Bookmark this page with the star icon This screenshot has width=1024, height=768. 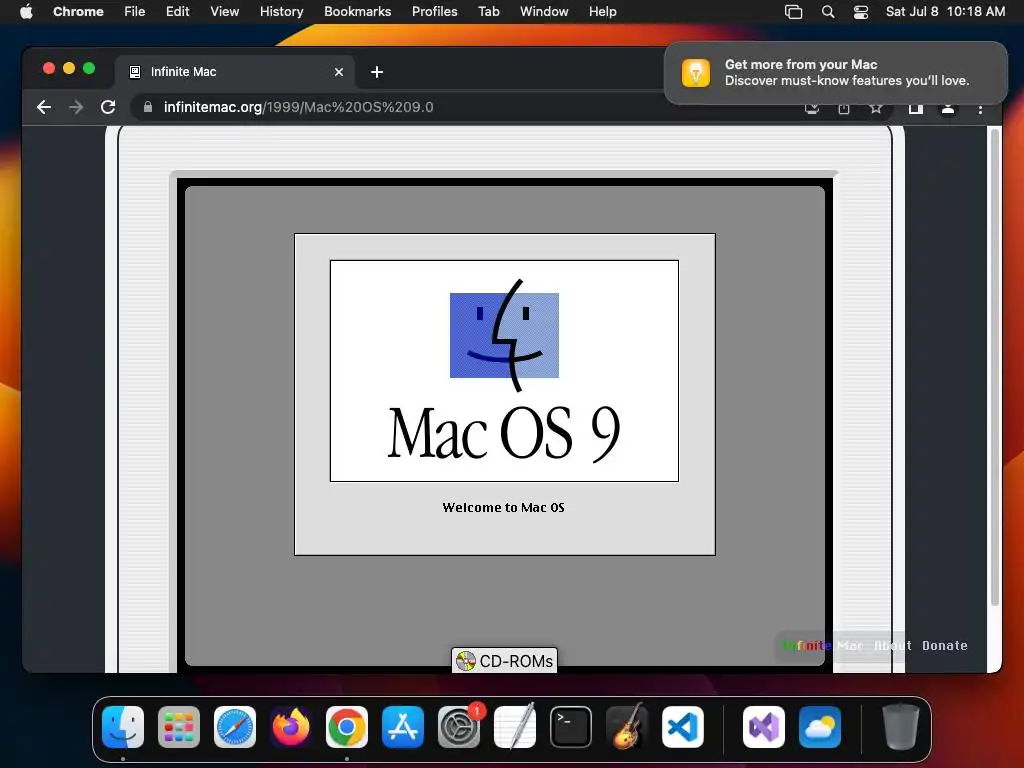pos(876,108)
